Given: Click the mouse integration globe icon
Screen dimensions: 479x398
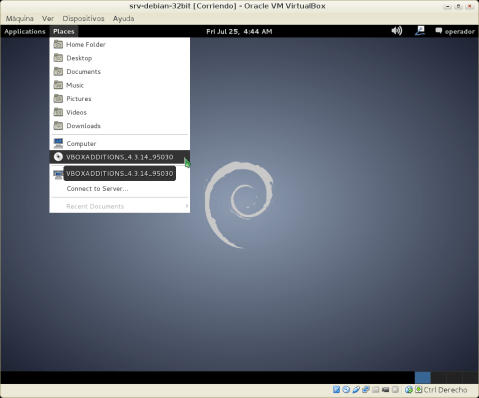Looking at the screenshot, I should coord(409,389).
